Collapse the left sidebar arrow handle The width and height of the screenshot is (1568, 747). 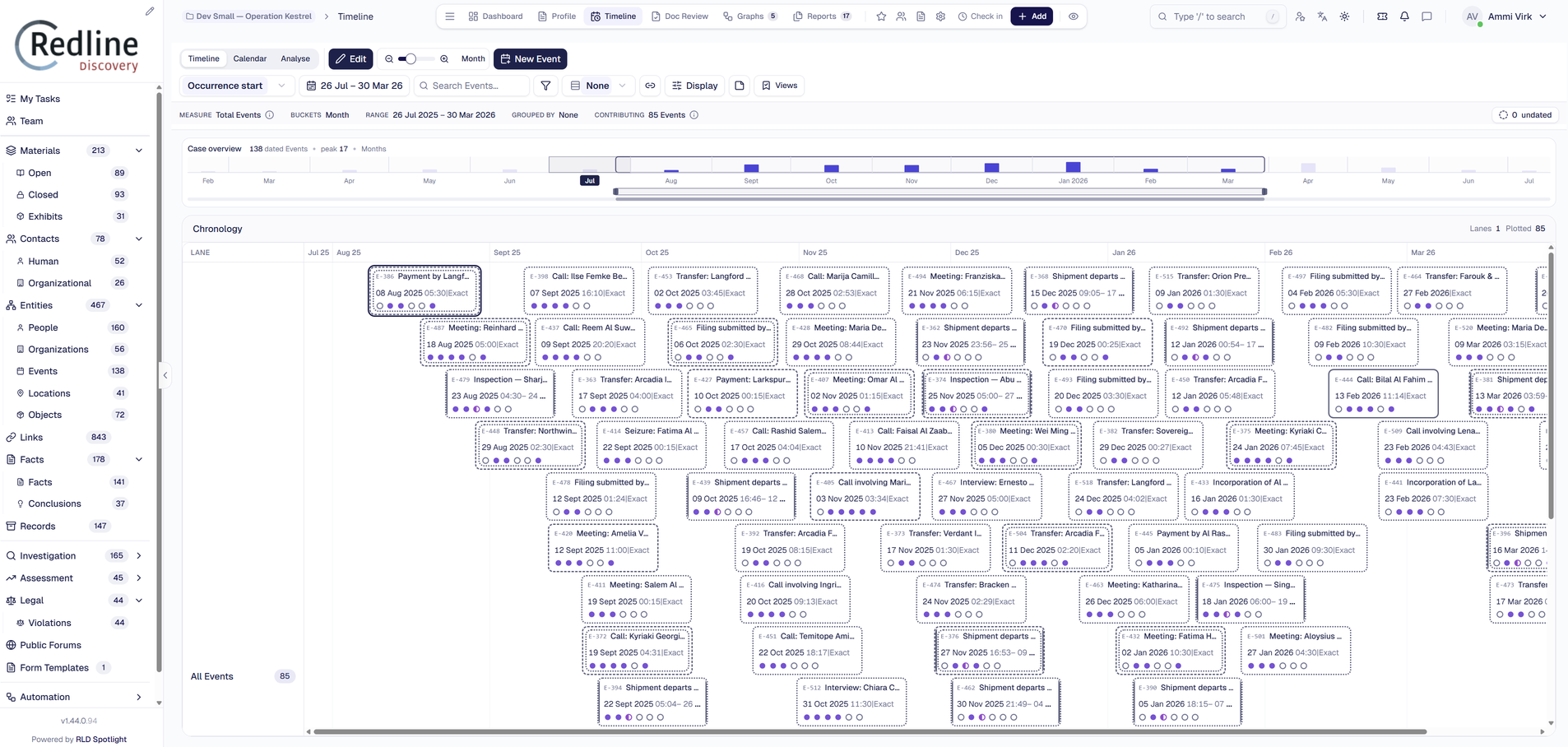[165, 375]
